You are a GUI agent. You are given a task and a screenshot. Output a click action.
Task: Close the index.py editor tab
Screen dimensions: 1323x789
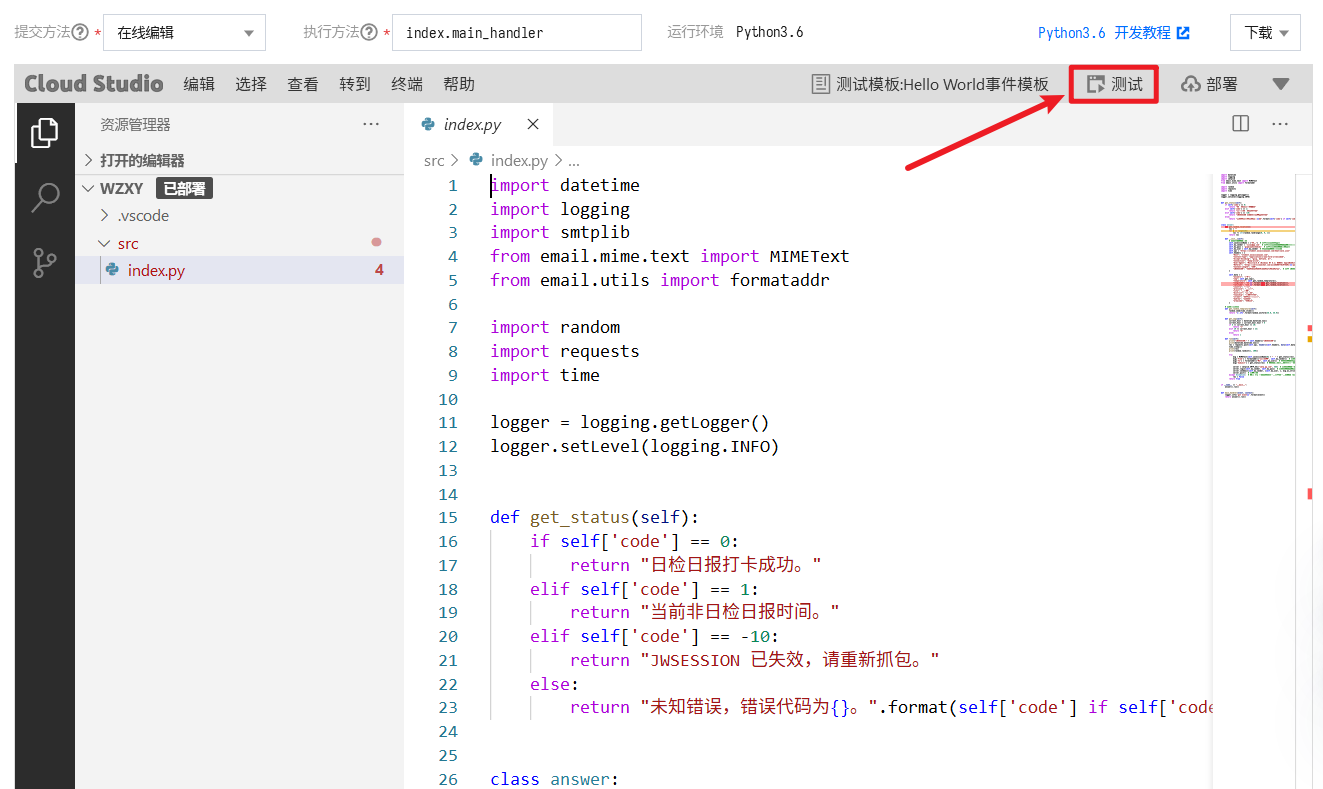(533, 124)
